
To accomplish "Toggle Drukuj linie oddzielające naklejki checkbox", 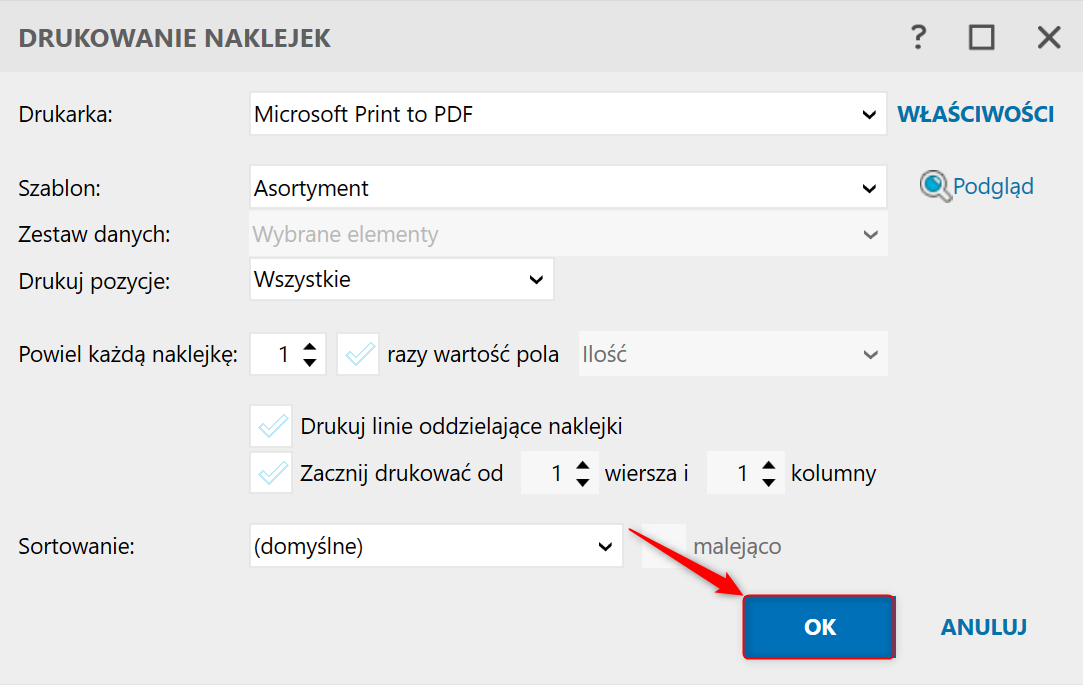I will tap(271, 427).
